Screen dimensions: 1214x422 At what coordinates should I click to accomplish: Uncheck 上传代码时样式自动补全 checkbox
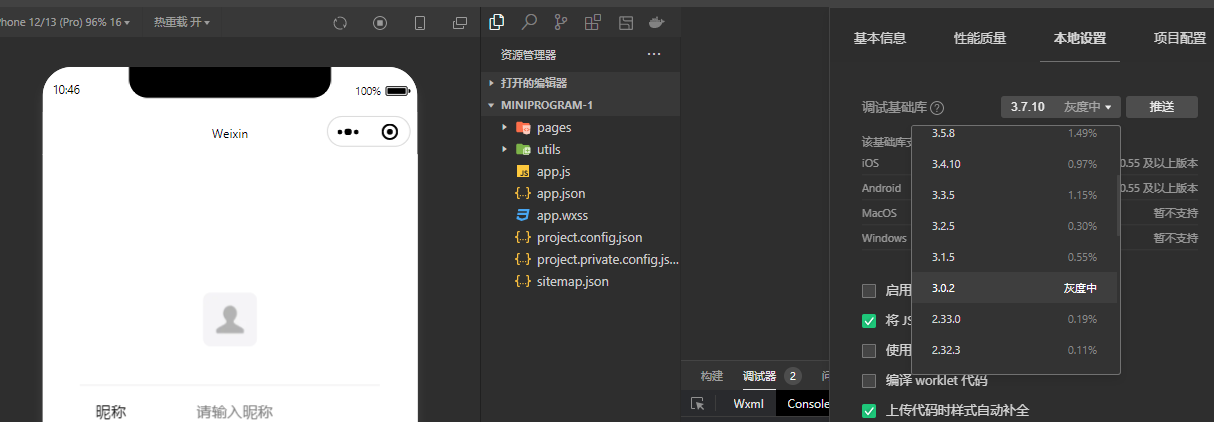[869, 411]
